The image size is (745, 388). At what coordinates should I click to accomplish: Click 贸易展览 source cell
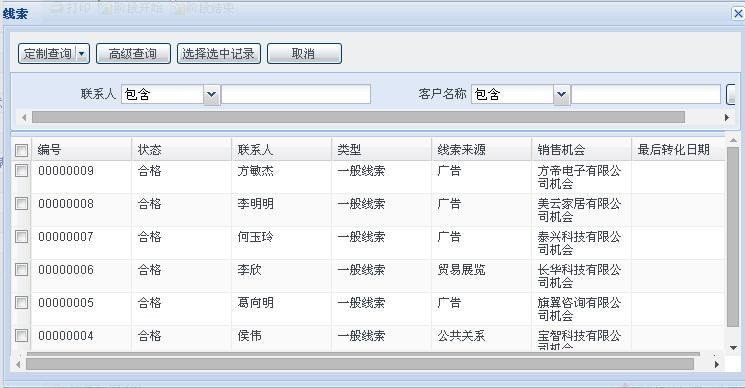[x=481, y=276]
